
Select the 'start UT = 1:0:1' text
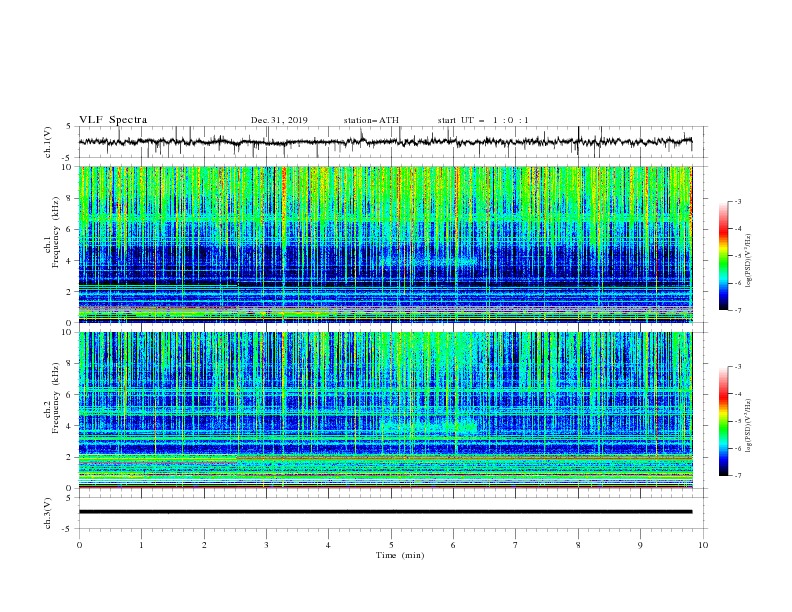pos(483,120)
